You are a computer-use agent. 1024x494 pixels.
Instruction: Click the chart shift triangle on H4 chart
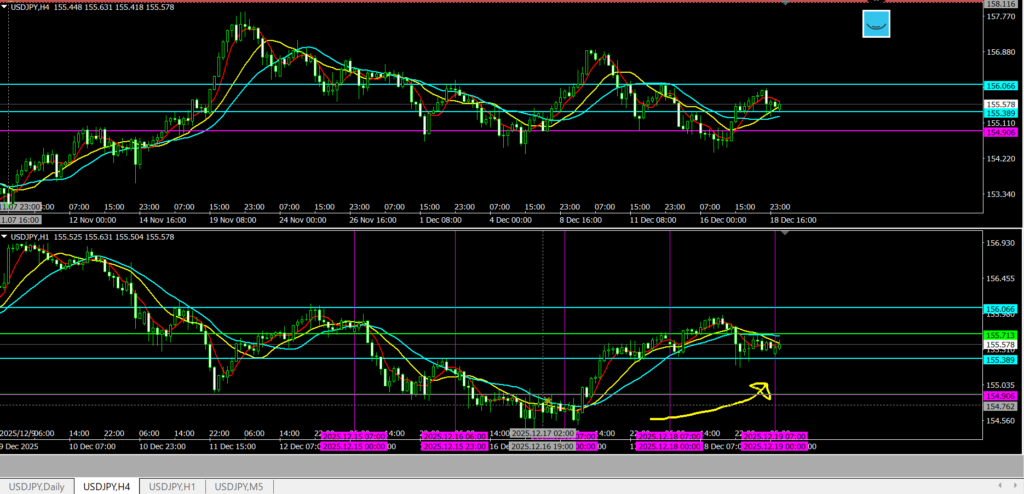[785, 5]
